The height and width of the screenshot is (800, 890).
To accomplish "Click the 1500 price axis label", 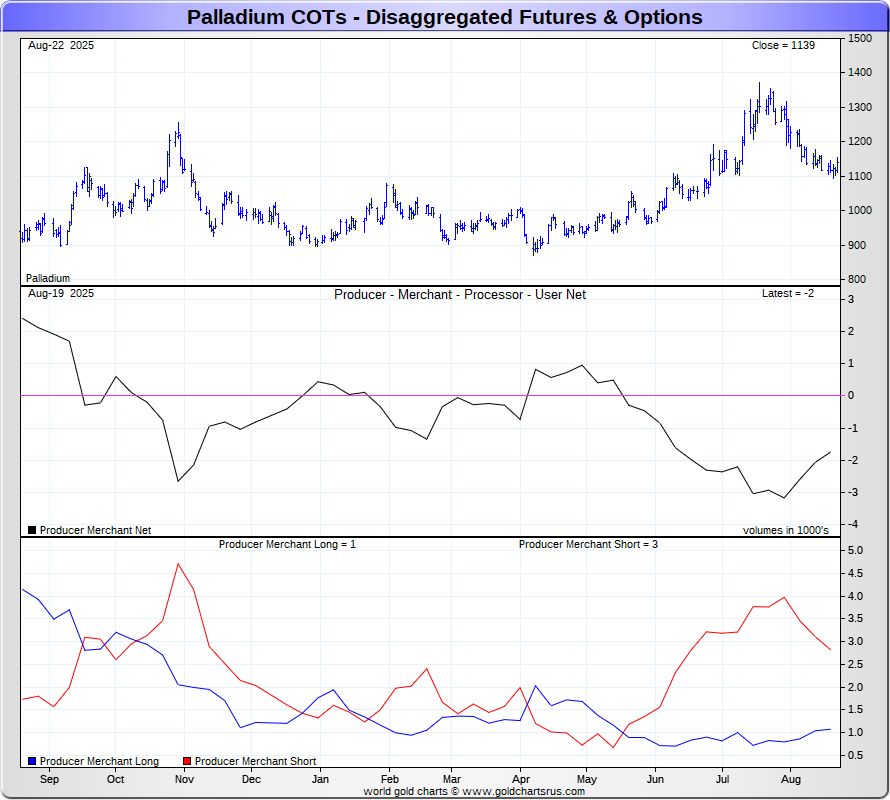I will [860, 38].
